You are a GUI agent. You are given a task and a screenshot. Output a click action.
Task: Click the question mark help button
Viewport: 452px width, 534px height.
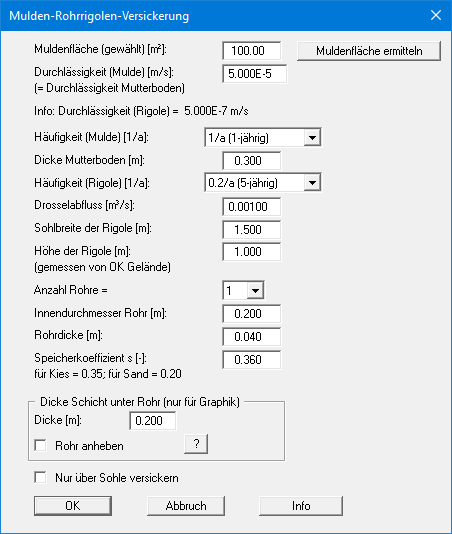coord(196,444)
